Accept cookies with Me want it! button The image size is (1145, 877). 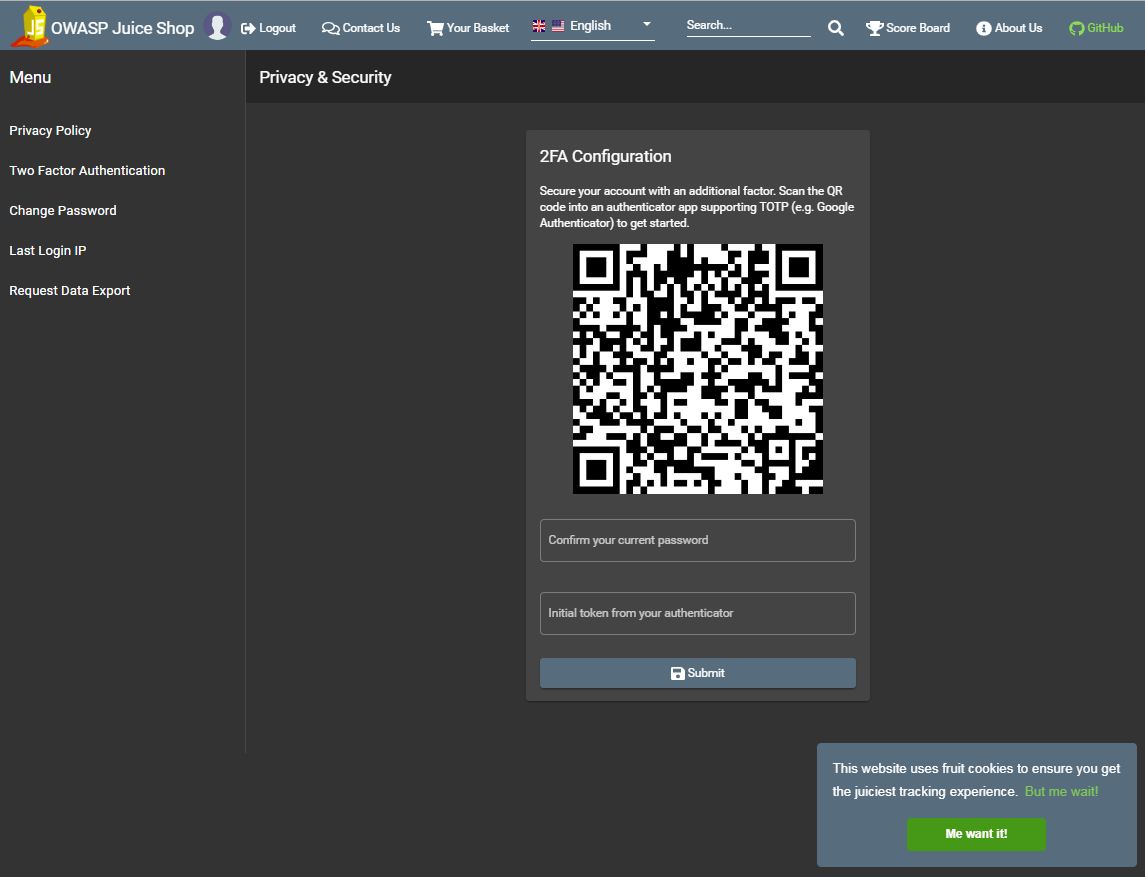[976, 834]
